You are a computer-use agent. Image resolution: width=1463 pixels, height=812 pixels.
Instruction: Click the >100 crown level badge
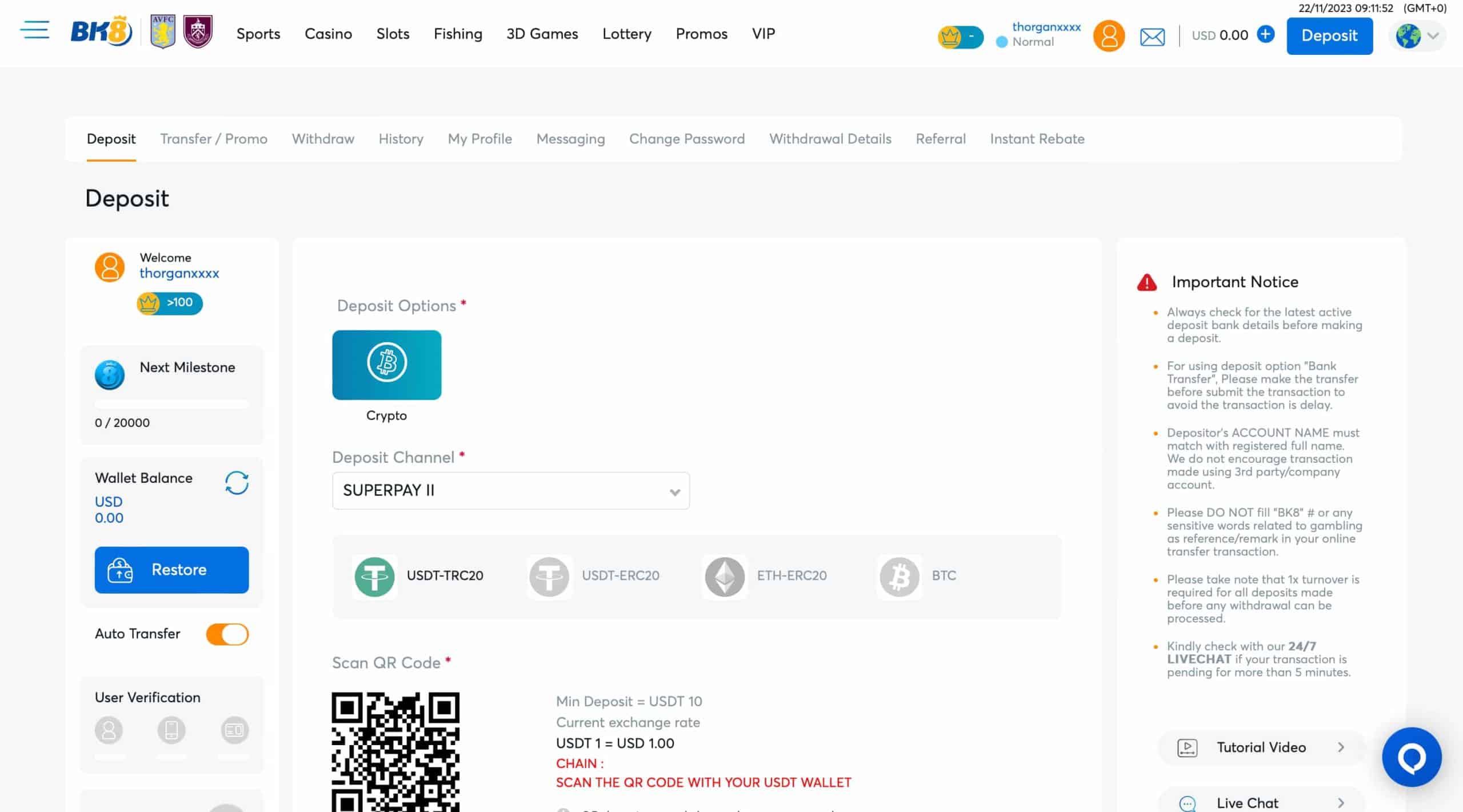(170, 303)
